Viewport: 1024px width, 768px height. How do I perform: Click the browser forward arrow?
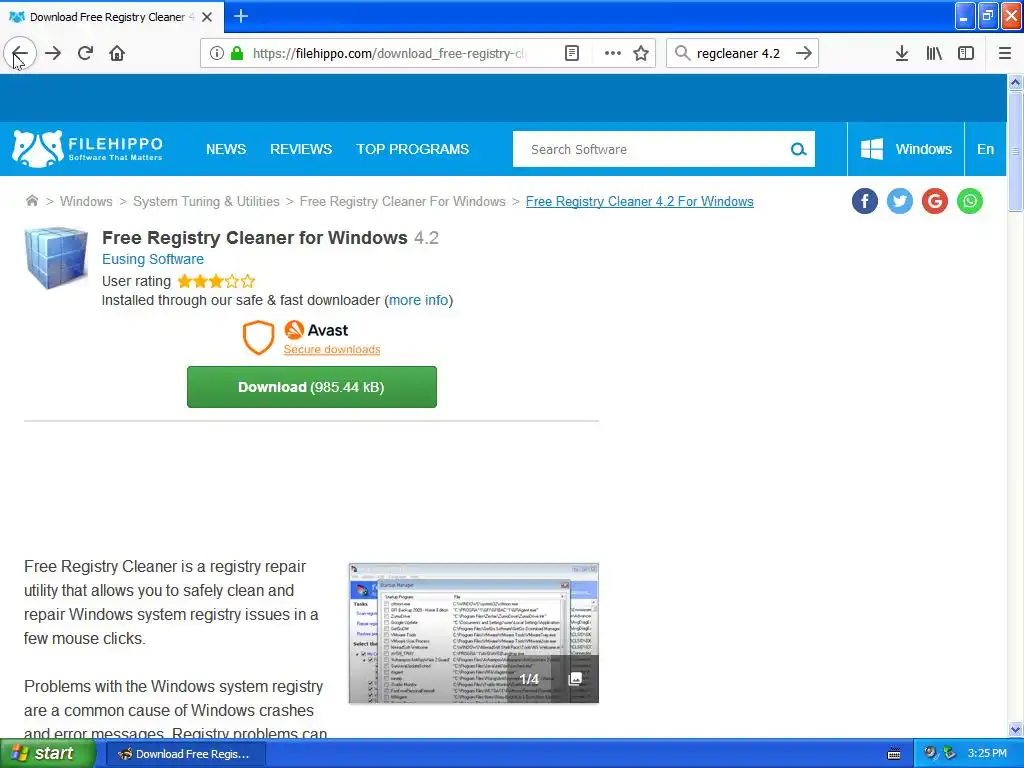[x=53, y=54]
